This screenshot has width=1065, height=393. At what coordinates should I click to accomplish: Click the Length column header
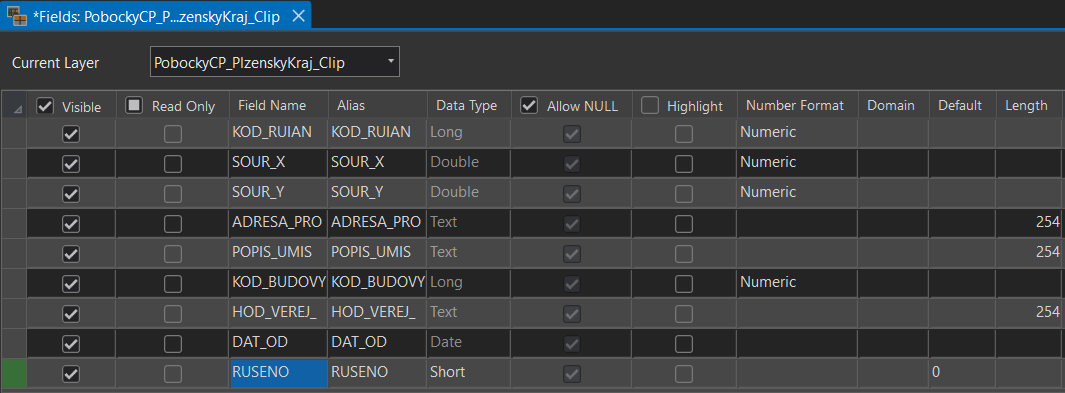pyautogui.click(x=1029, y=105)
